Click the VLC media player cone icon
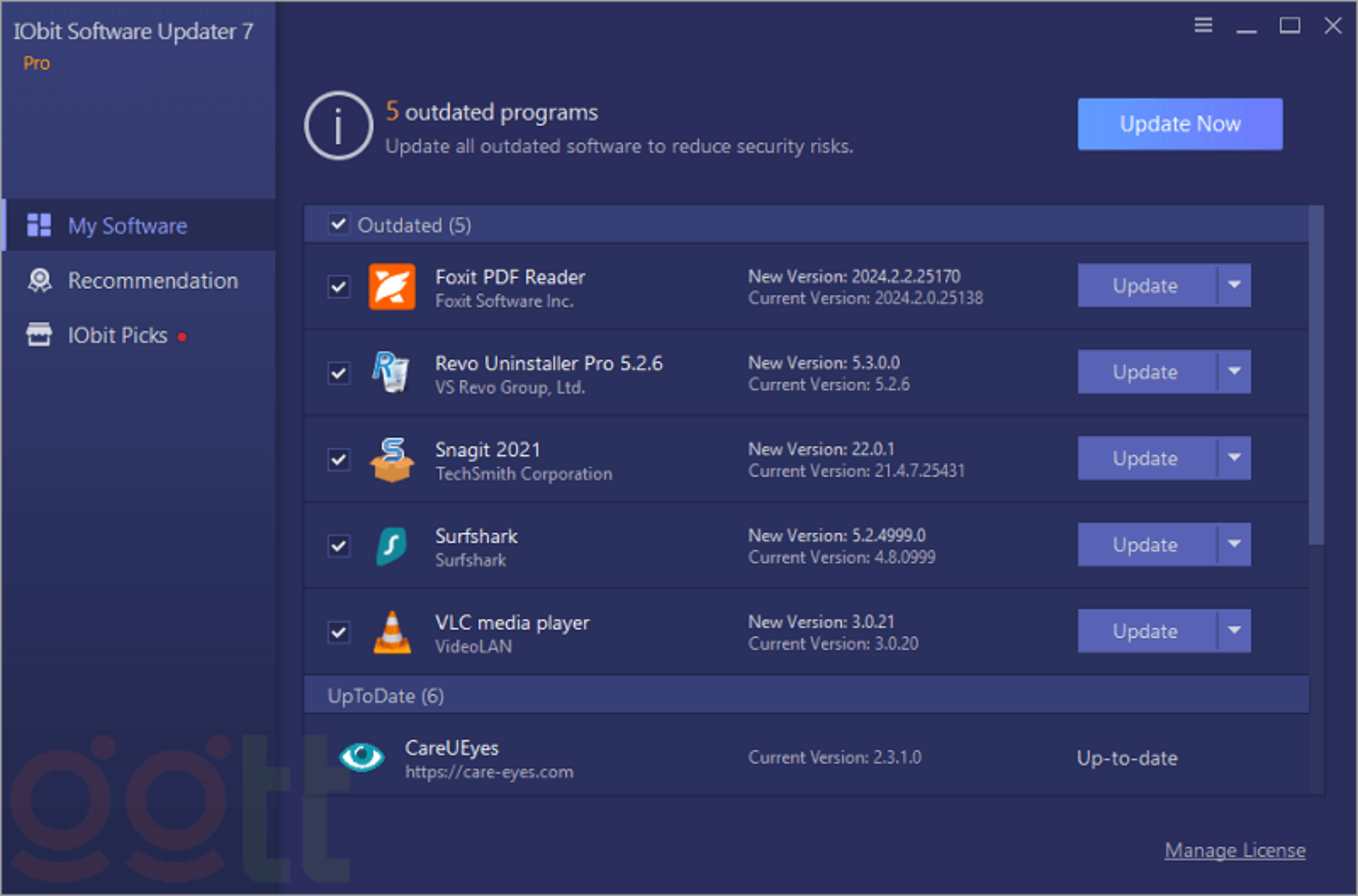The height and width of the screenshot is (896, 1358). [393, 631]
